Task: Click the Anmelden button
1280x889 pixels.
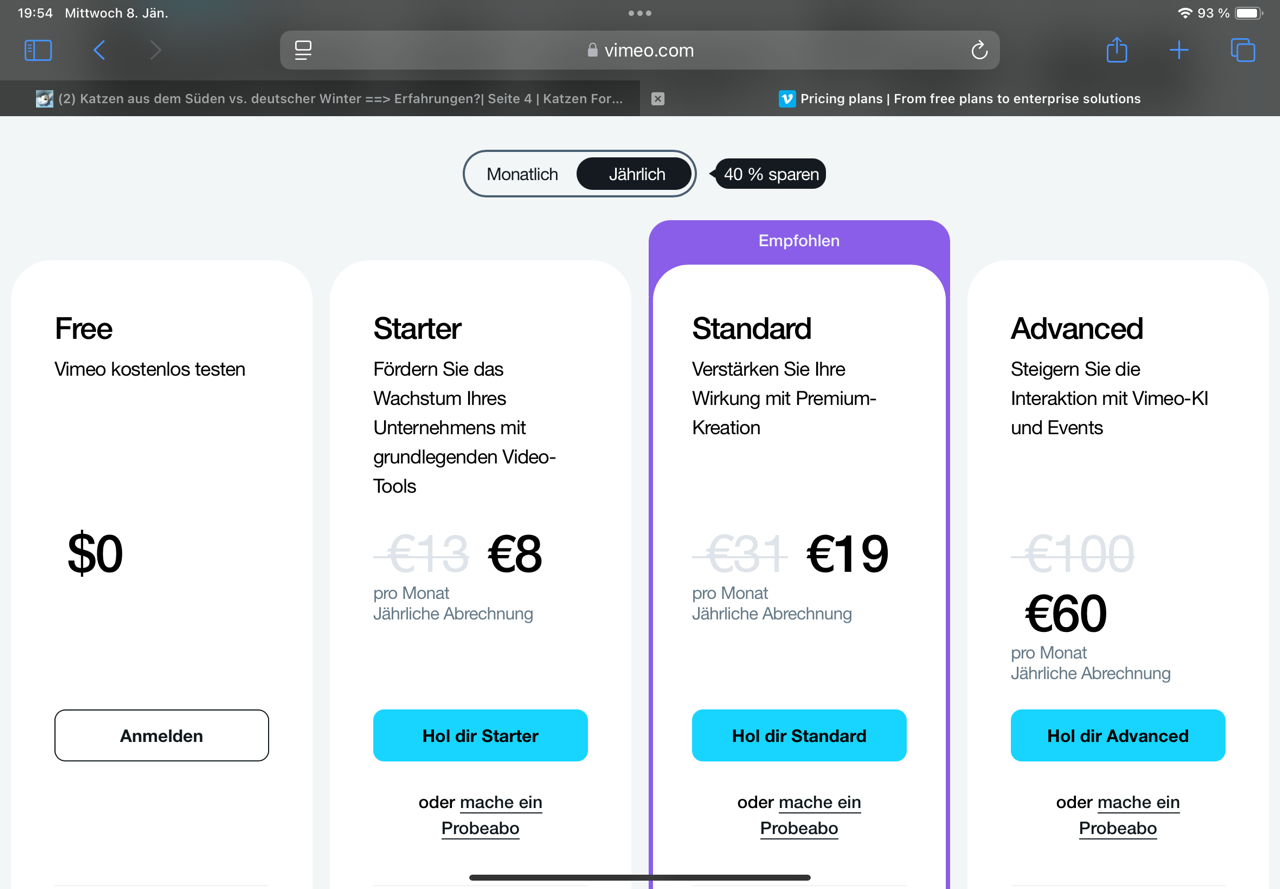Action: [162, 735]
